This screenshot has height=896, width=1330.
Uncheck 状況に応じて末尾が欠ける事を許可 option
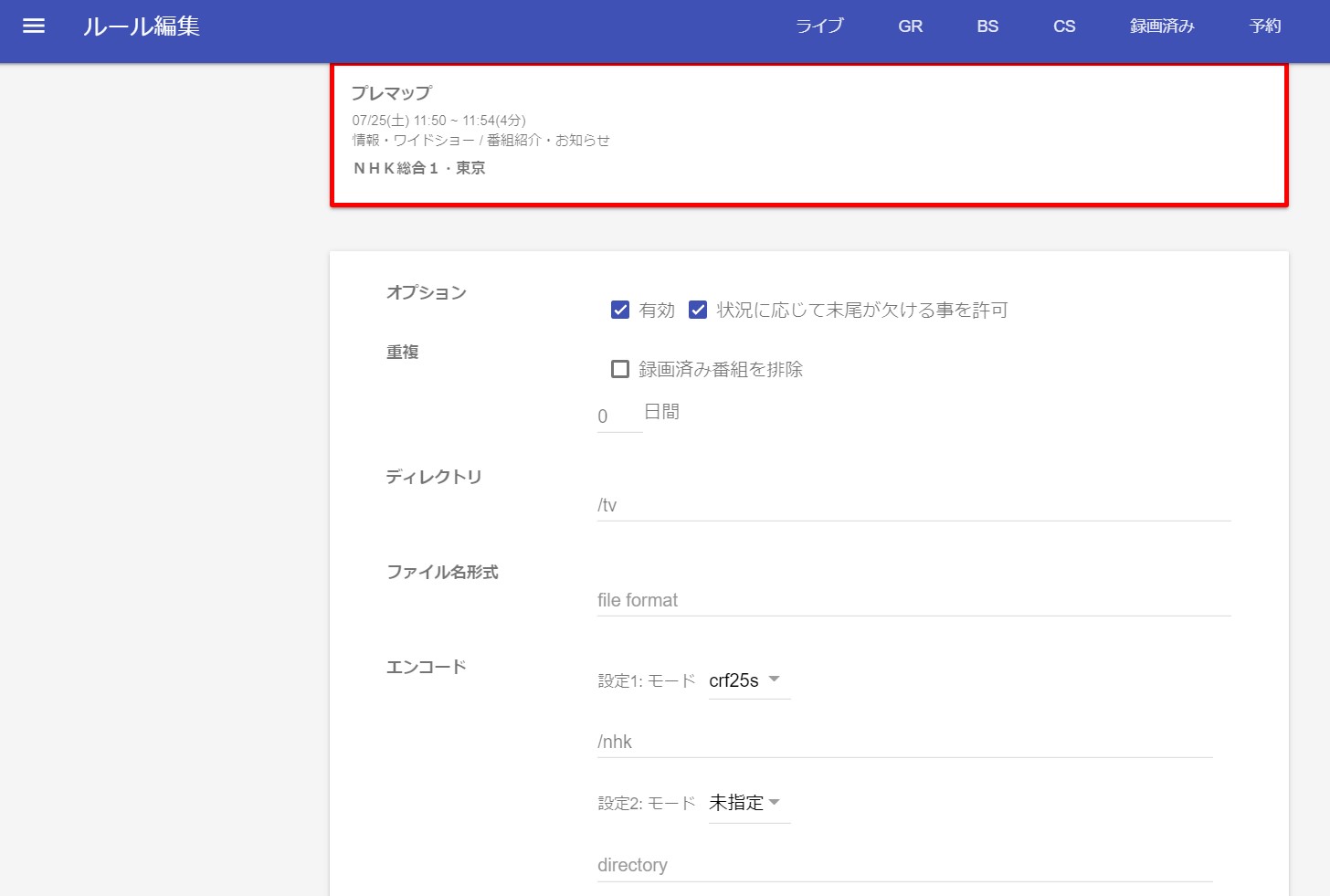coord(698,311)
